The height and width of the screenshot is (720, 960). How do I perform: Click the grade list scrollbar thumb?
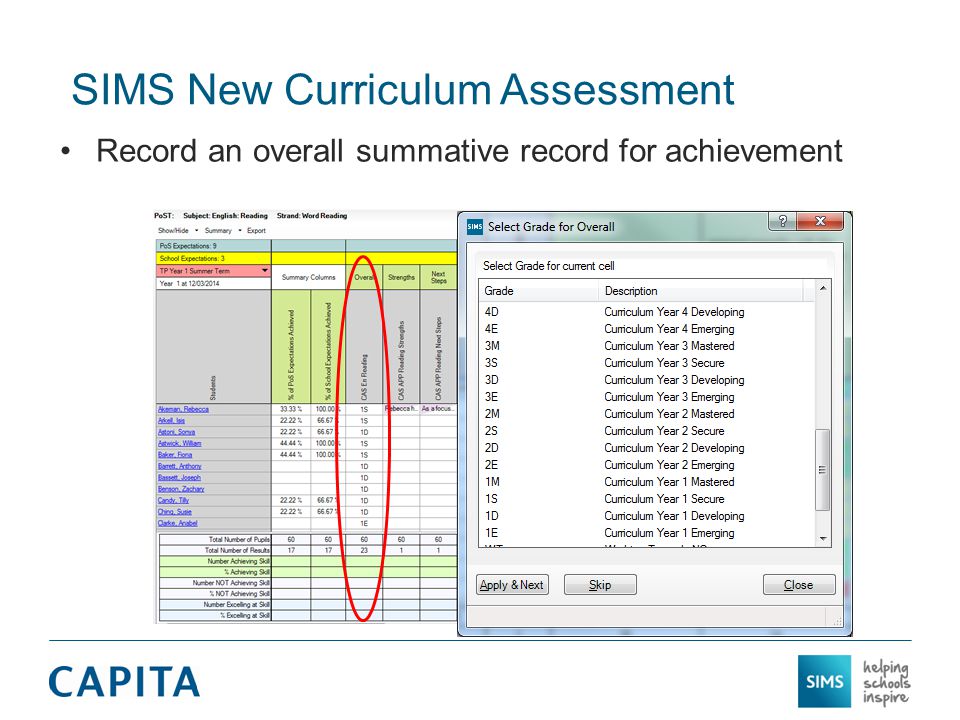823,470
